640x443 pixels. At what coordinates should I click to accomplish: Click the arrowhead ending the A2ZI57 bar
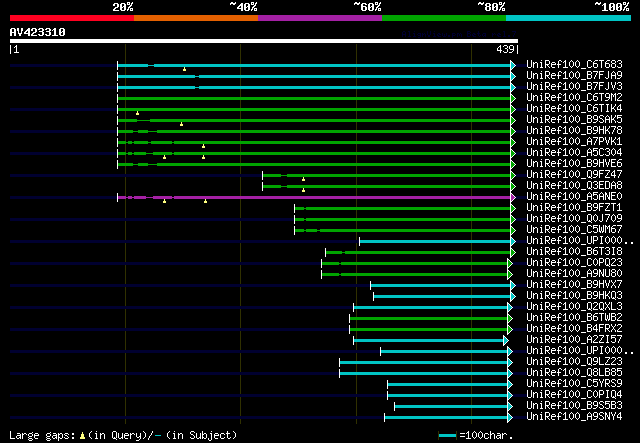[x=506, y=341]
